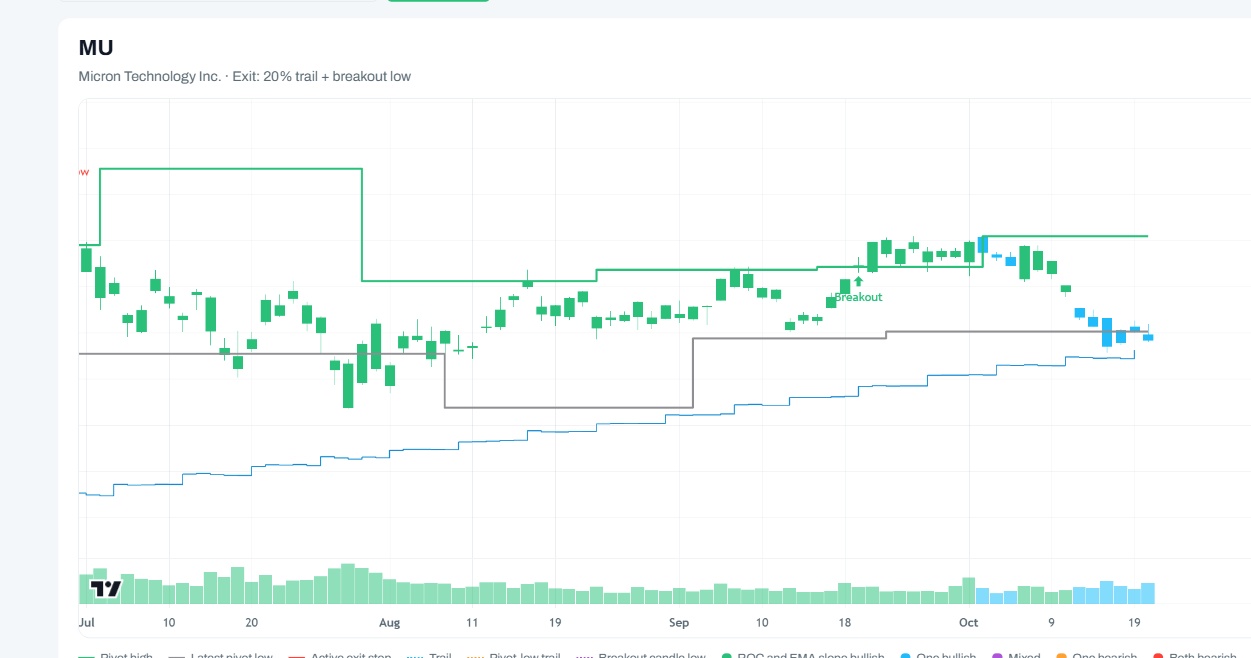The height and width of the screenshot is (658, 1251).
Task: Click the orange 'One bearish' legend dot
Action: (1060, 656)
